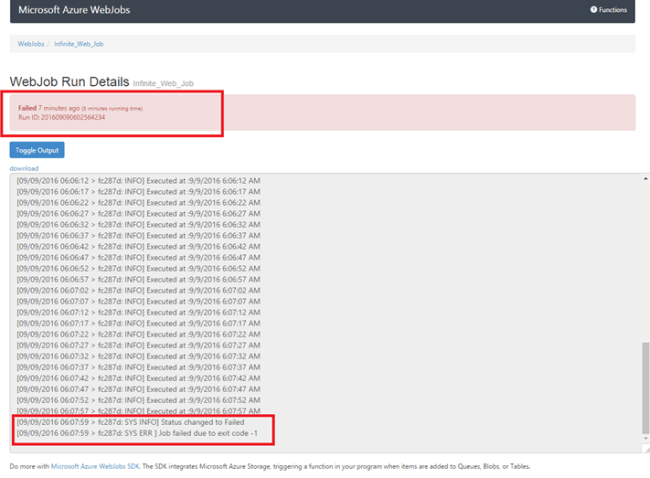Click log line executed at 6:07:02 AM

(138, 291)
